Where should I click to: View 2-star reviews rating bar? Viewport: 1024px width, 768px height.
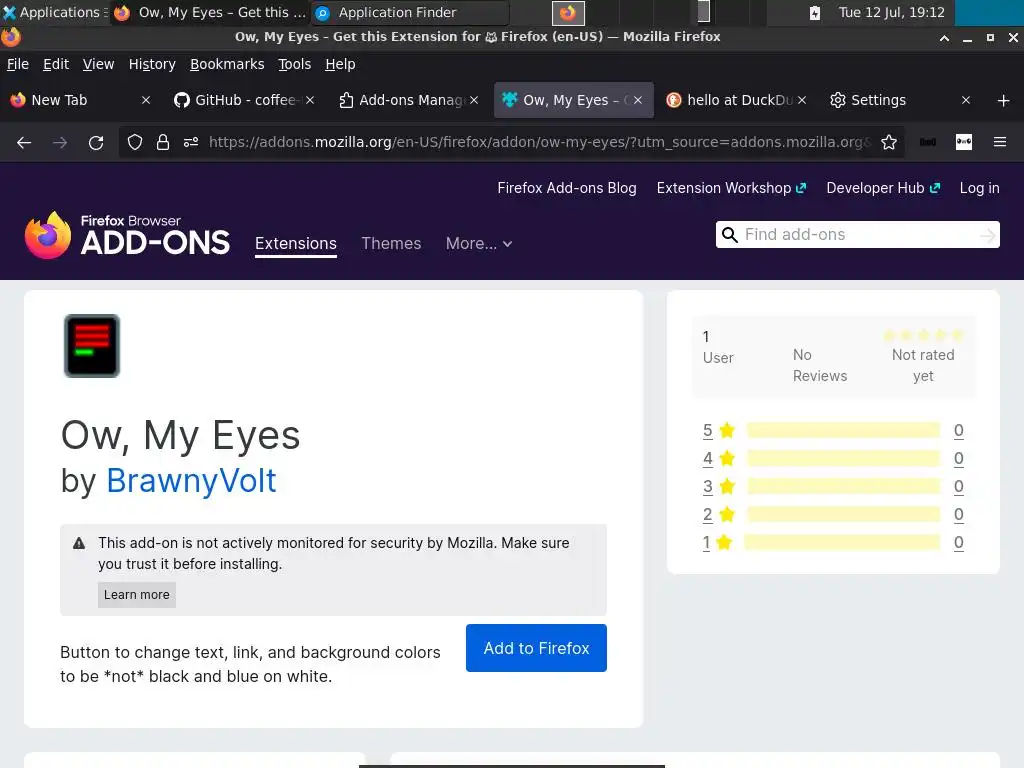[x=843, y=515]
